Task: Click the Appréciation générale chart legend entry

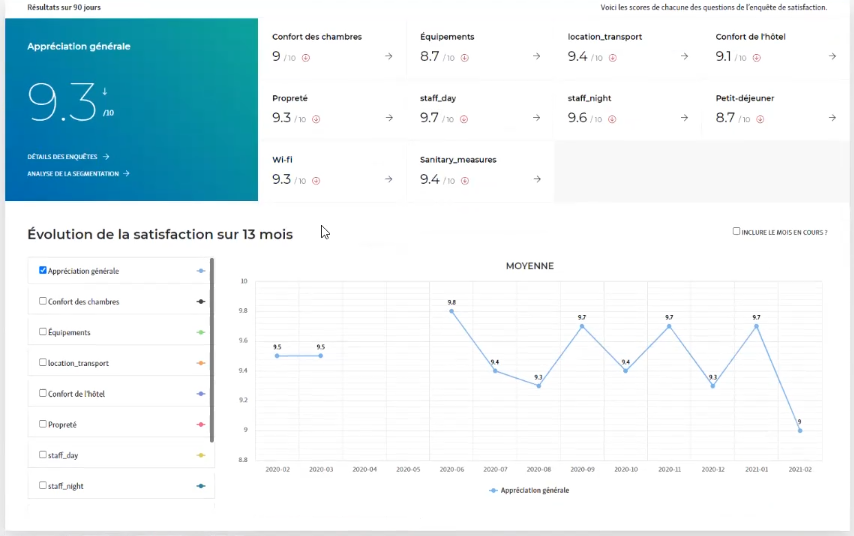Action: pyautogui.click(x=528, y=491)
